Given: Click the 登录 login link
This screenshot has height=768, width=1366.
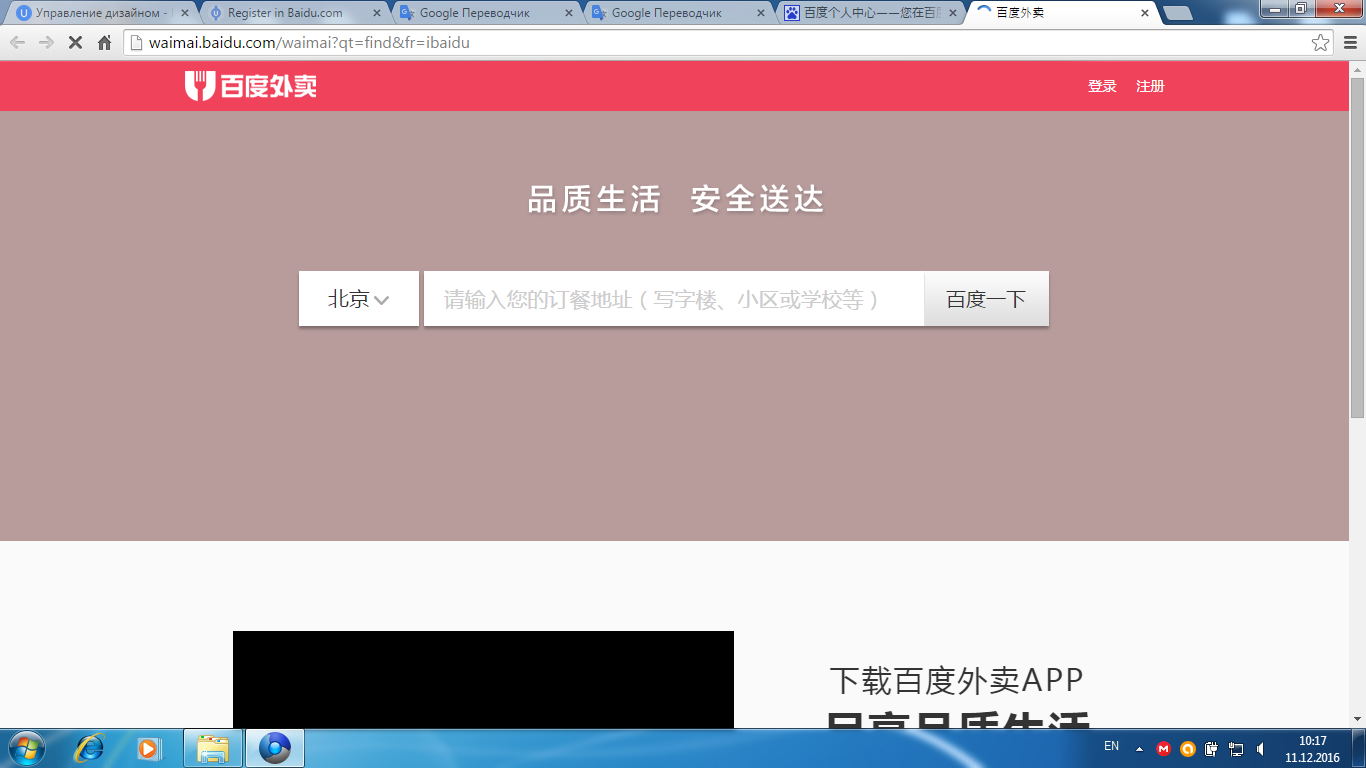Looking at the screenshot, I should point(1102,86).
